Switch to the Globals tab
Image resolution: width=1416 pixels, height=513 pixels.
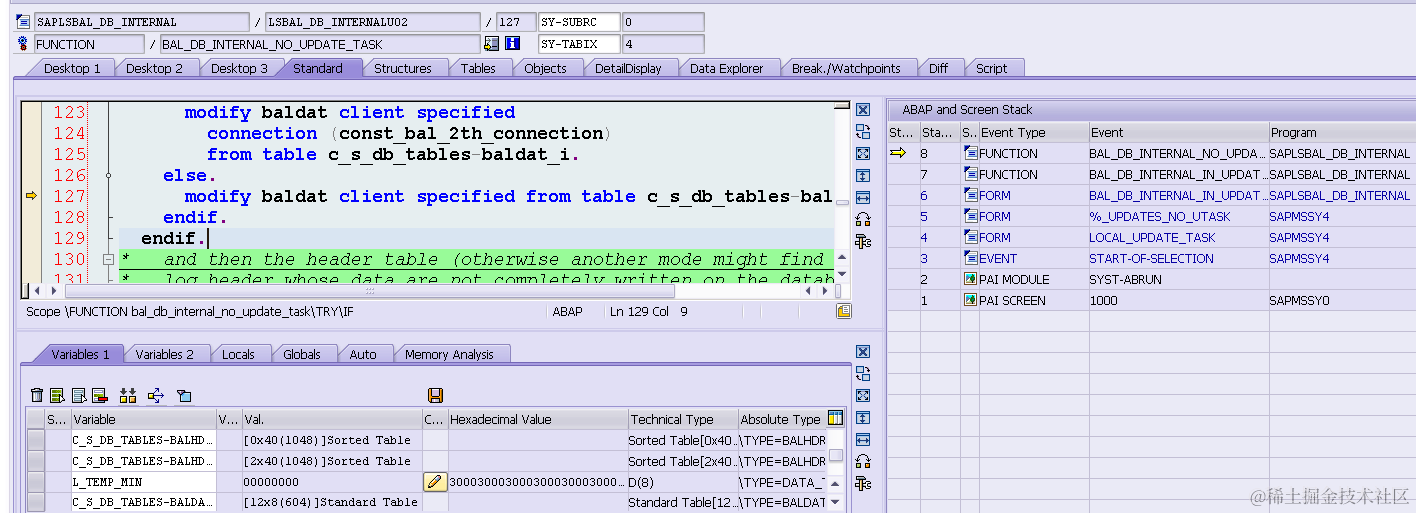pos(302,354)
